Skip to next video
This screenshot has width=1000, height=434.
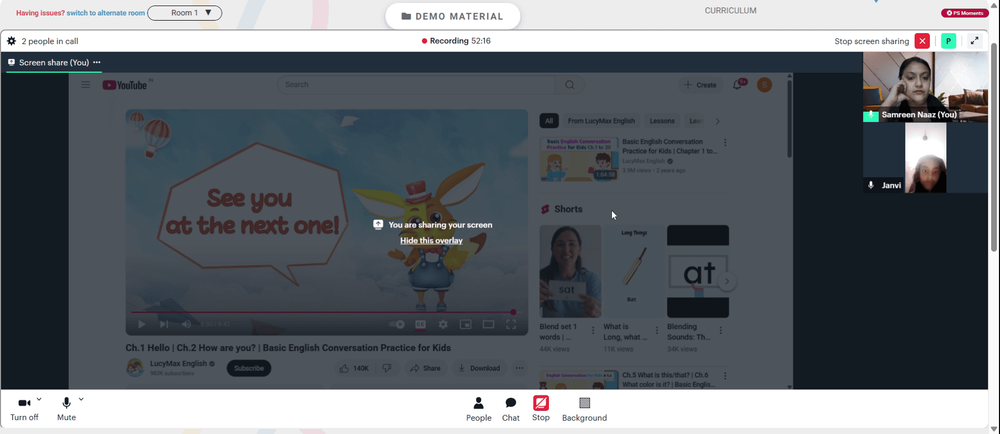pyautogui.click(x=164, y=324)
